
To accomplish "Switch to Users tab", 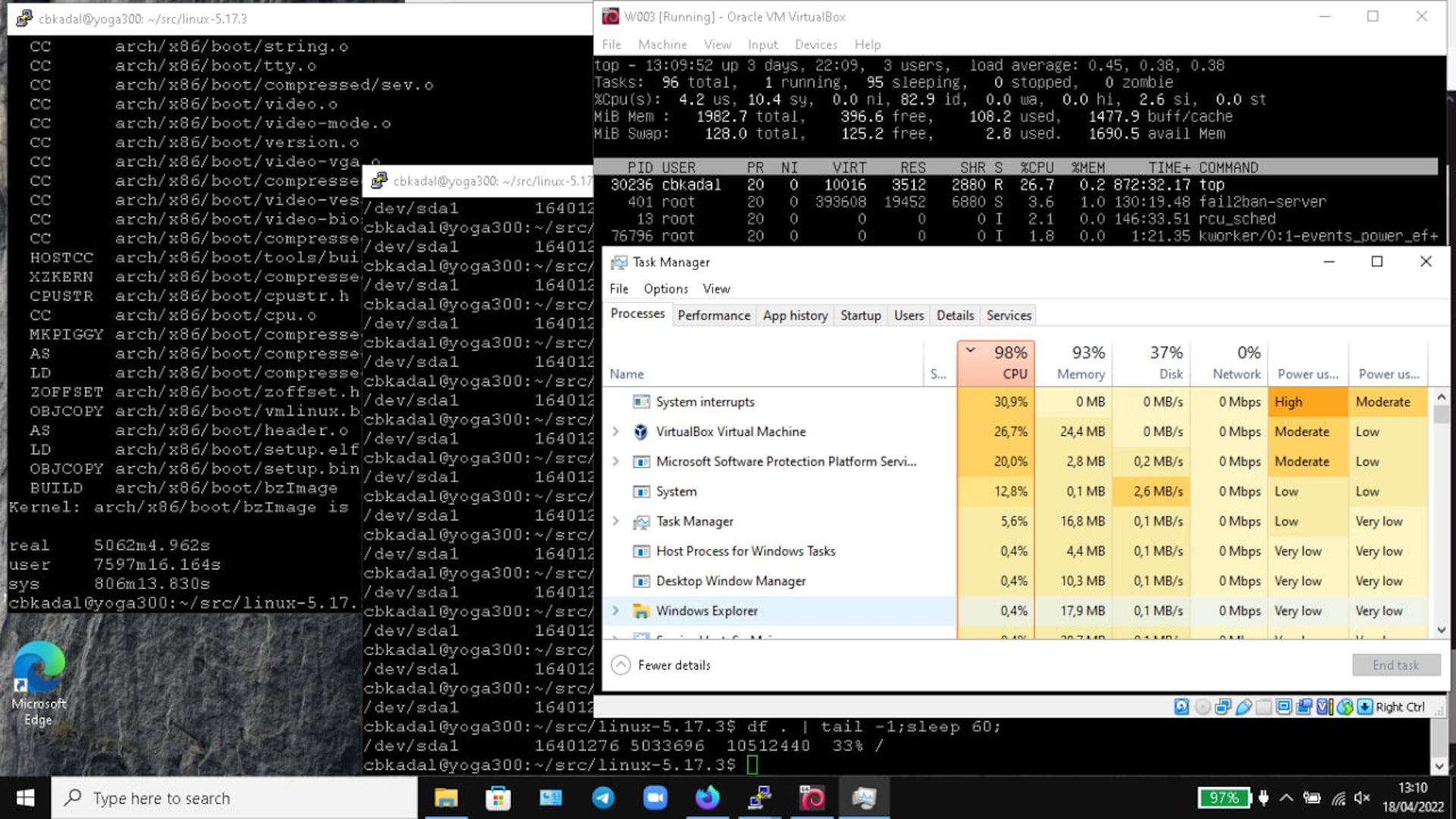I will pos(908,315).
